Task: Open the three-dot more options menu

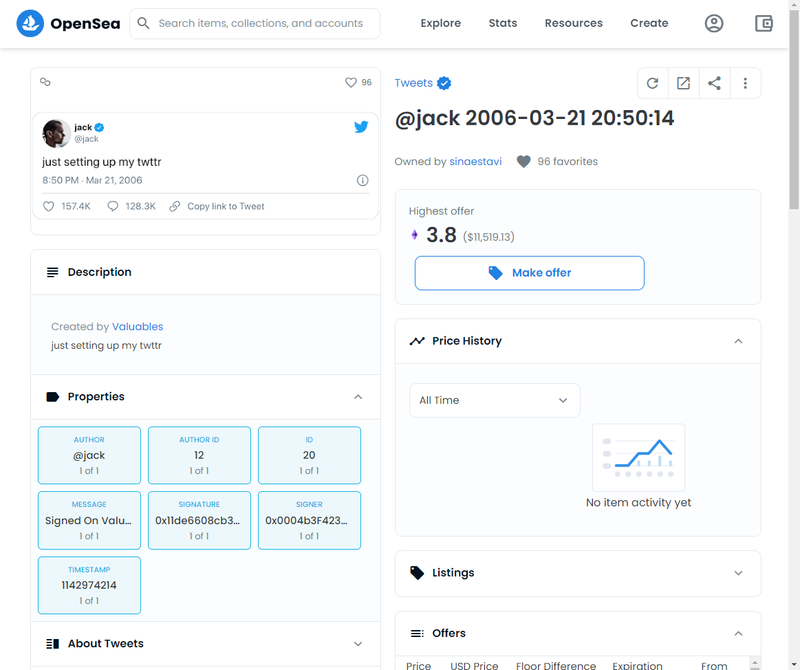Action: [x=745, y=83]
